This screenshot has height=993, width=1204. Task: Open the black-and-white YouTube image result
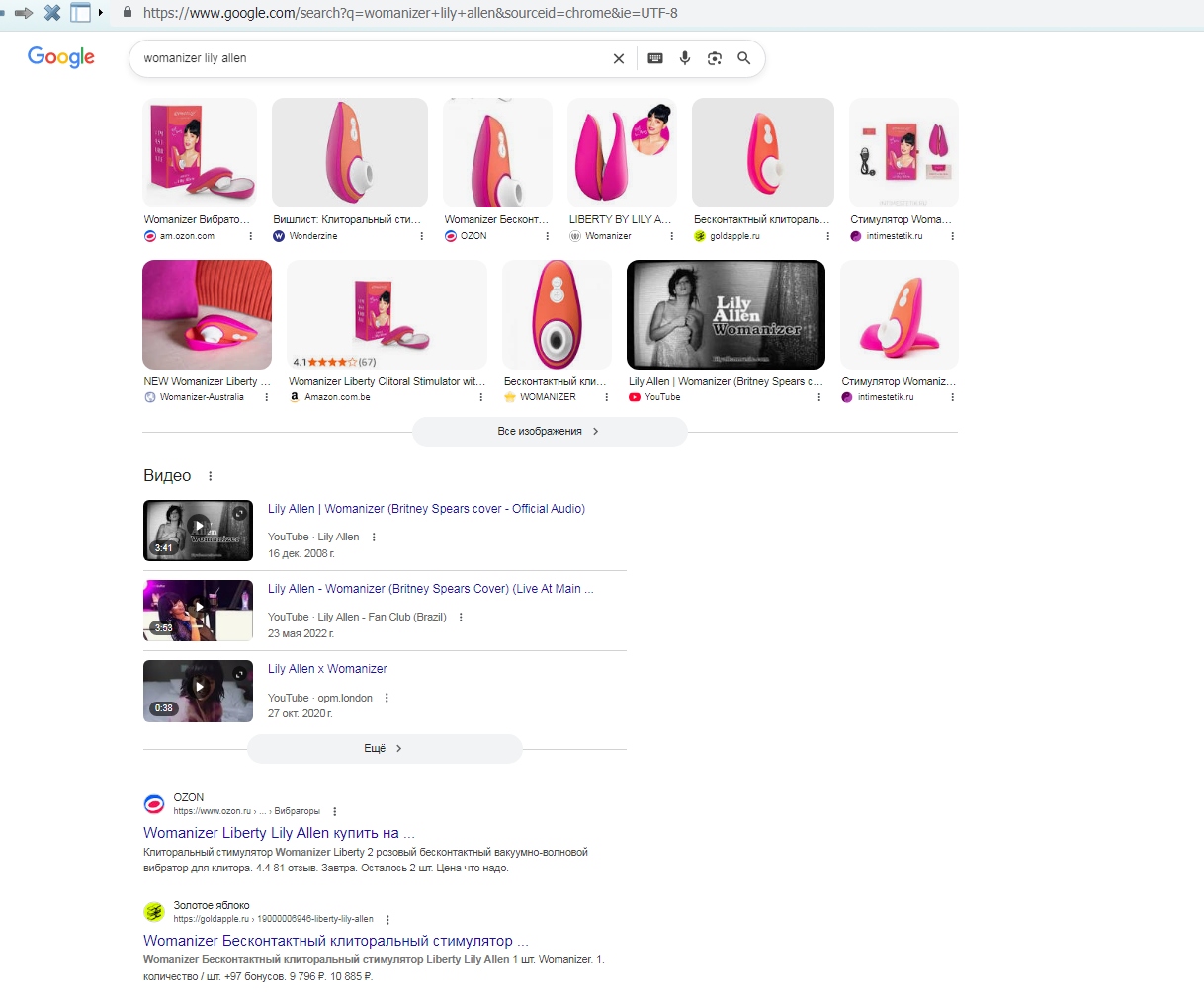[726, 314]
